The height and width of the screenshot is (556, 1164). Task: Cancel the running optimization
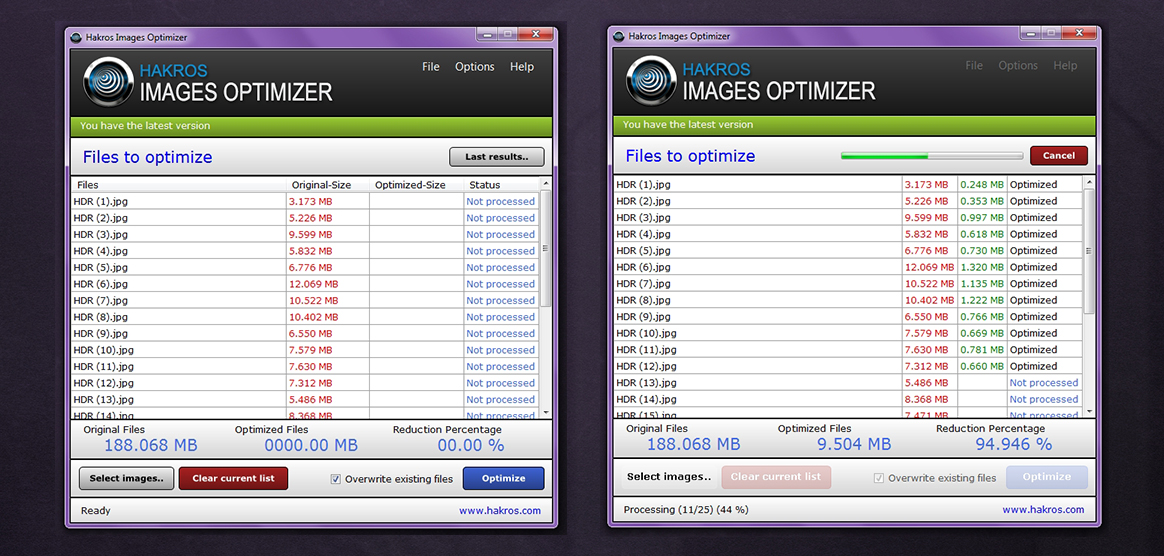pos(1059,155)
